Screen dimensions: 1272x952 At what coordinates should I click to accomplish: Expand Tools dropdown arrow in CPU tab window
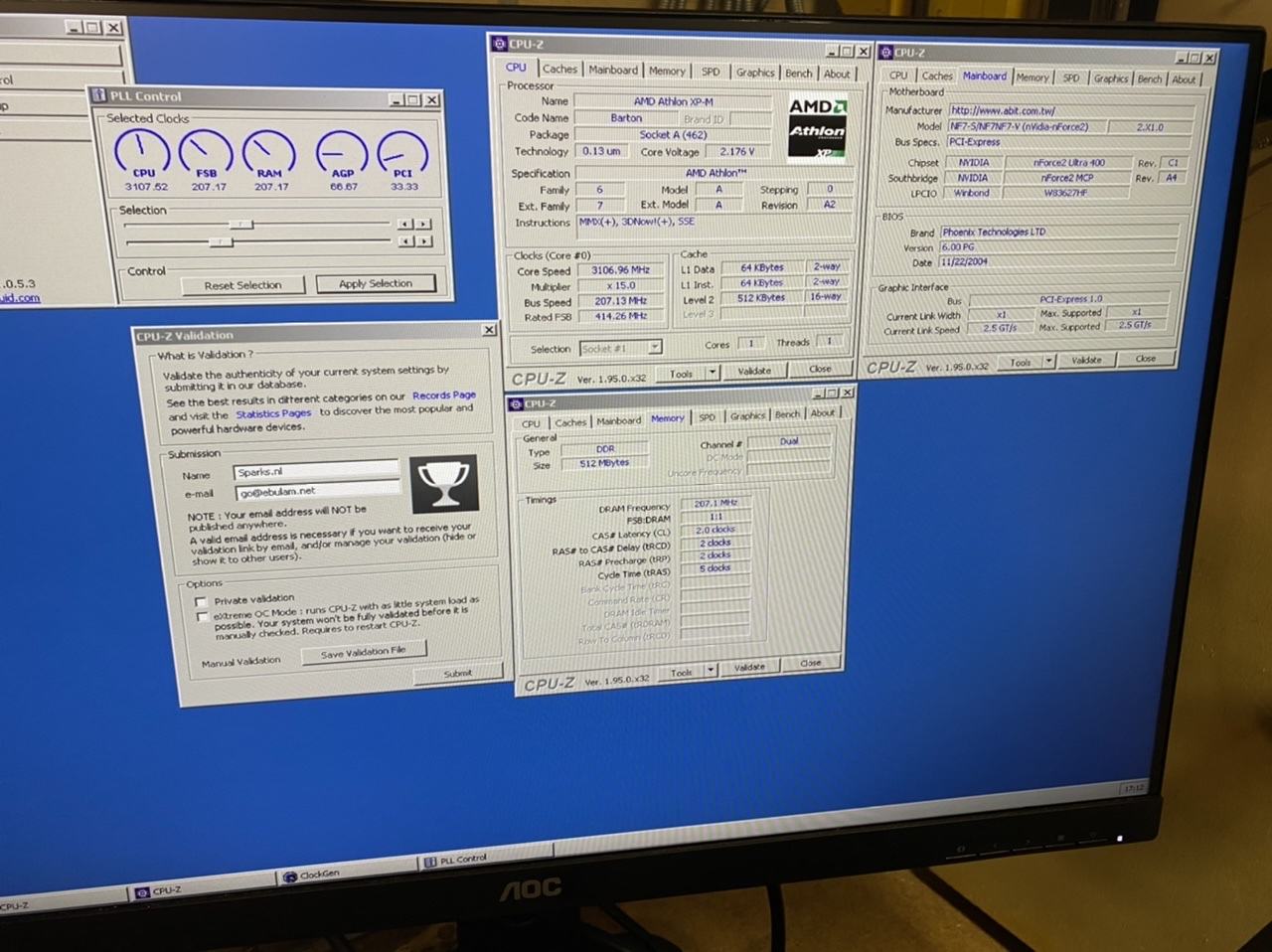(x=713, y=373)
